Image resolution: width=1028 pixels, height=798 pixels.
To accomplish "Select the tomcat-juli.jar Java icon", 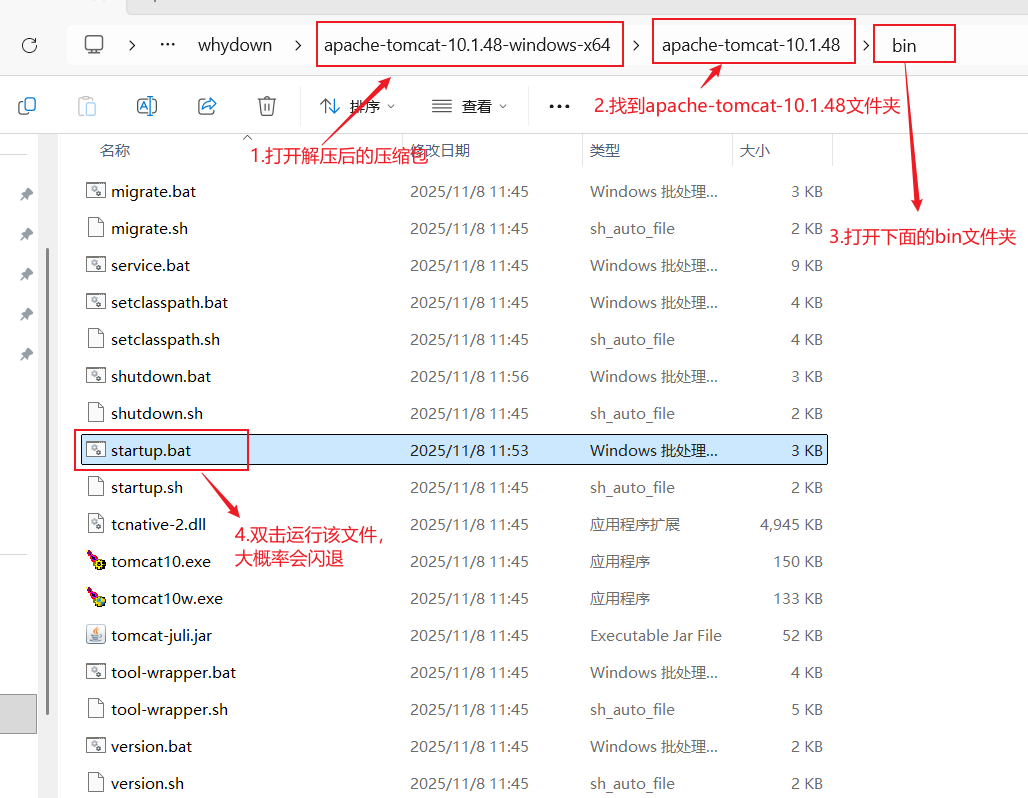I will tap(96, 634).
